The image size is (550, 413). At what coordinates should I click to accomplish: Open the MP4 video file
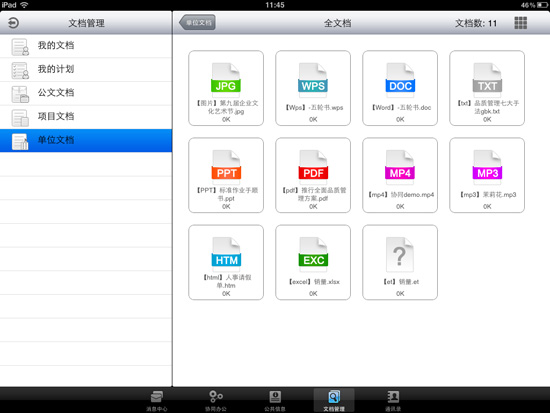pos(400,175)
